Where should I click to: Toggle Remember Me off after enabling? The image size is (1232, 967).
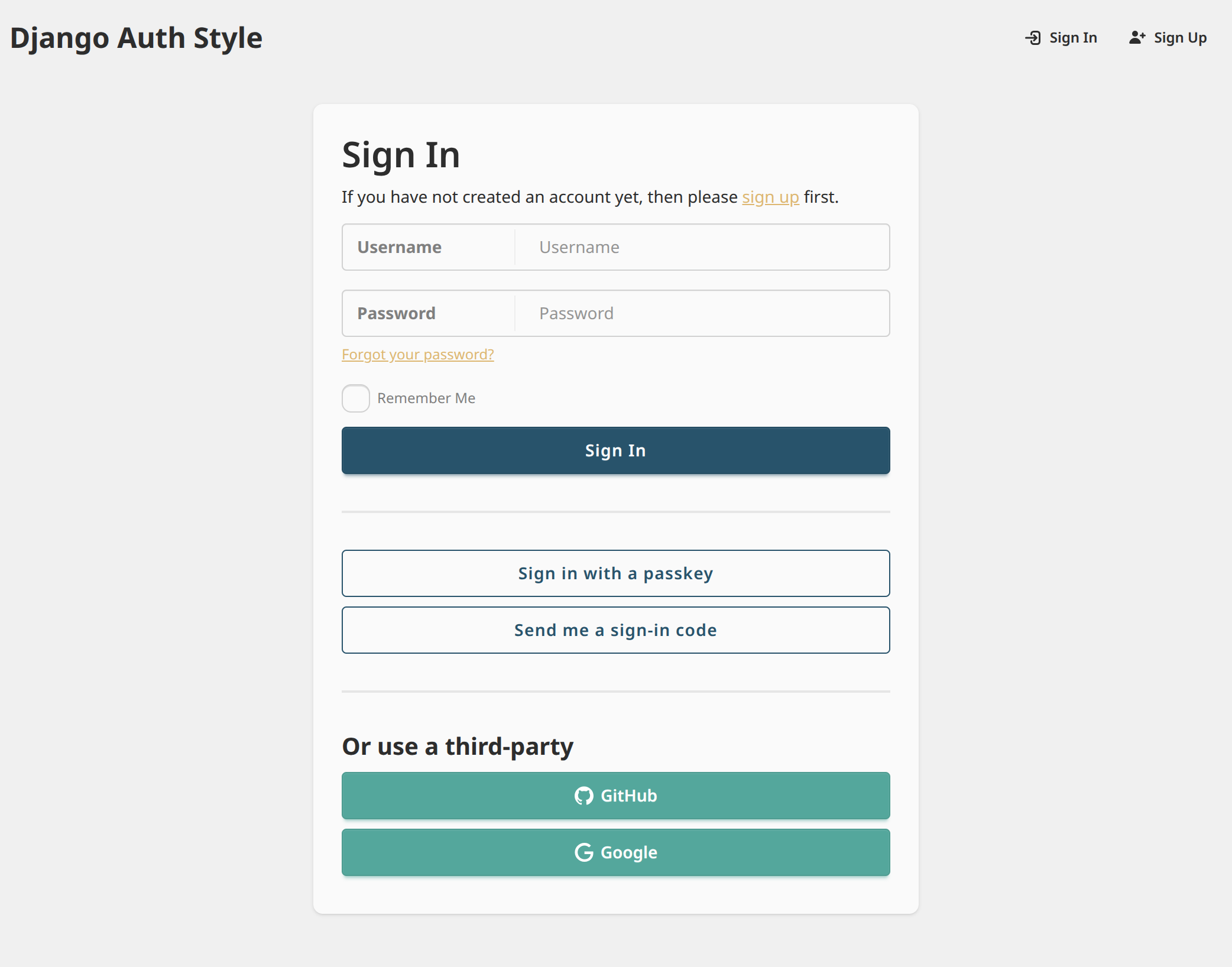[355, 398]
